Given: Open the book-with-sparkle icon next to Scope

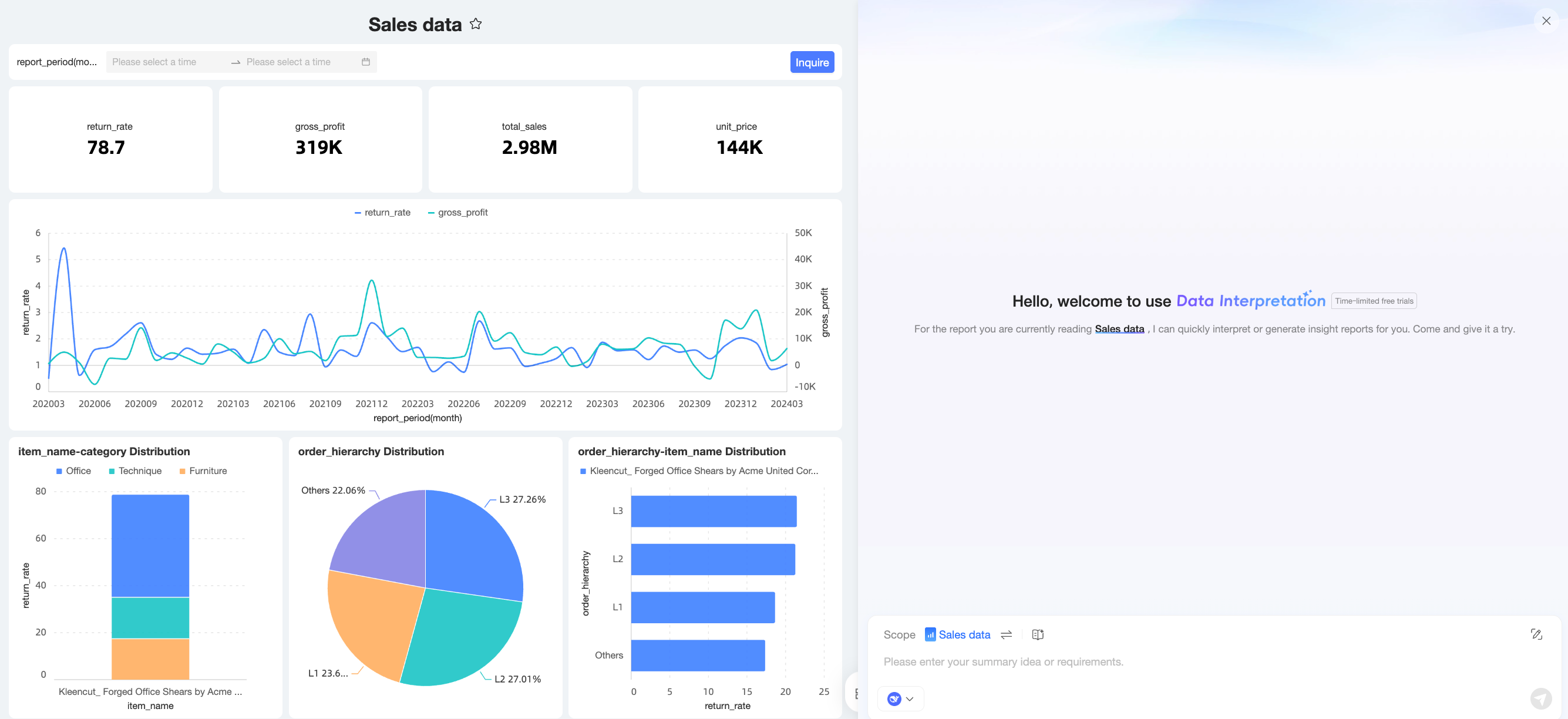Looking at the screenshot, I should point(1038,634).
